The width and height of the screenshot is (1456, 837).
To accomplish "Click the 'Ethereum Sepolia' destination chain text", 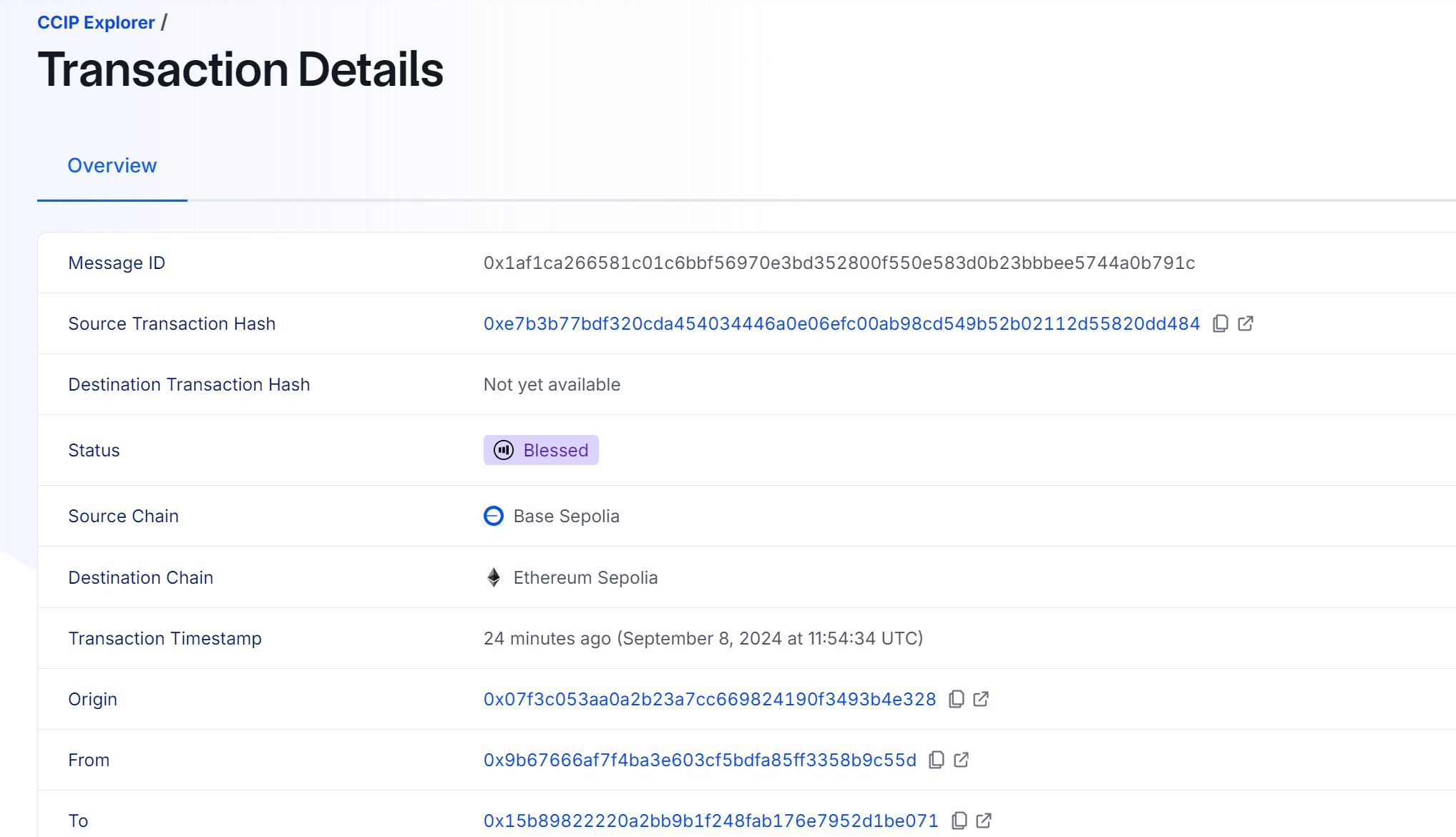I will [x=585, y=577].
